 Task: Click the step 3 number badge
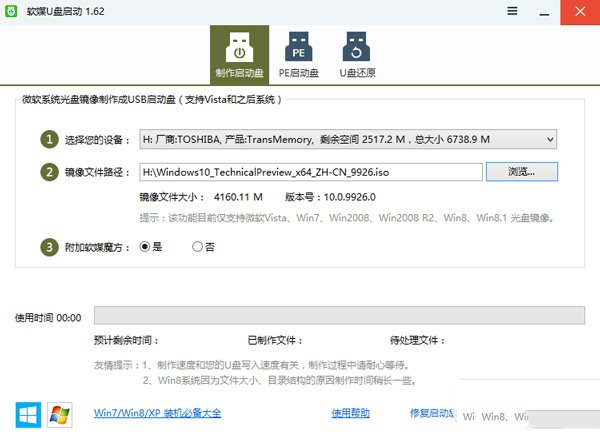tap(49, 246)
